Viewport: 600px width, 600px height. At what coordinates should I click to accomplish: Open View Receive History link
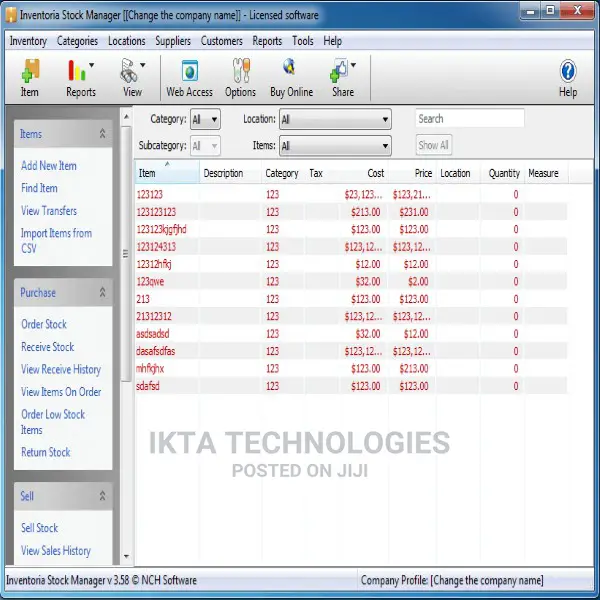[x=61, y=369]
